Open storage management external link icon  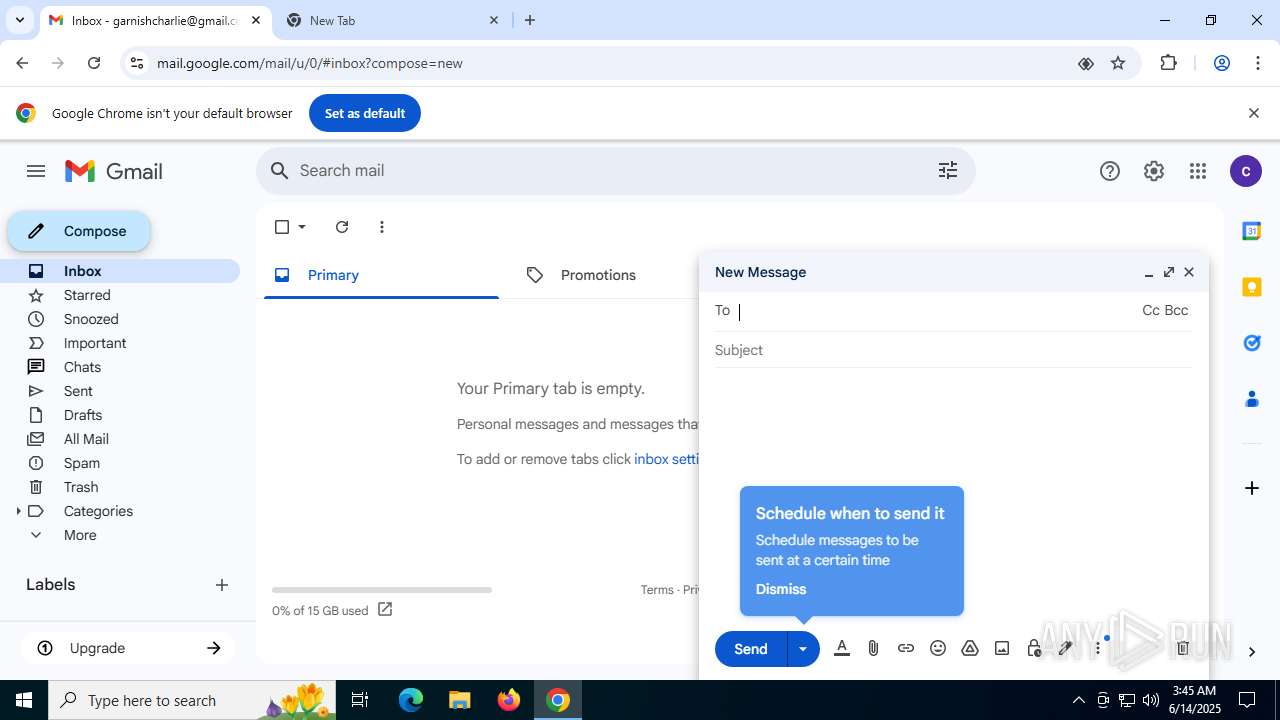tap(385, 609)
